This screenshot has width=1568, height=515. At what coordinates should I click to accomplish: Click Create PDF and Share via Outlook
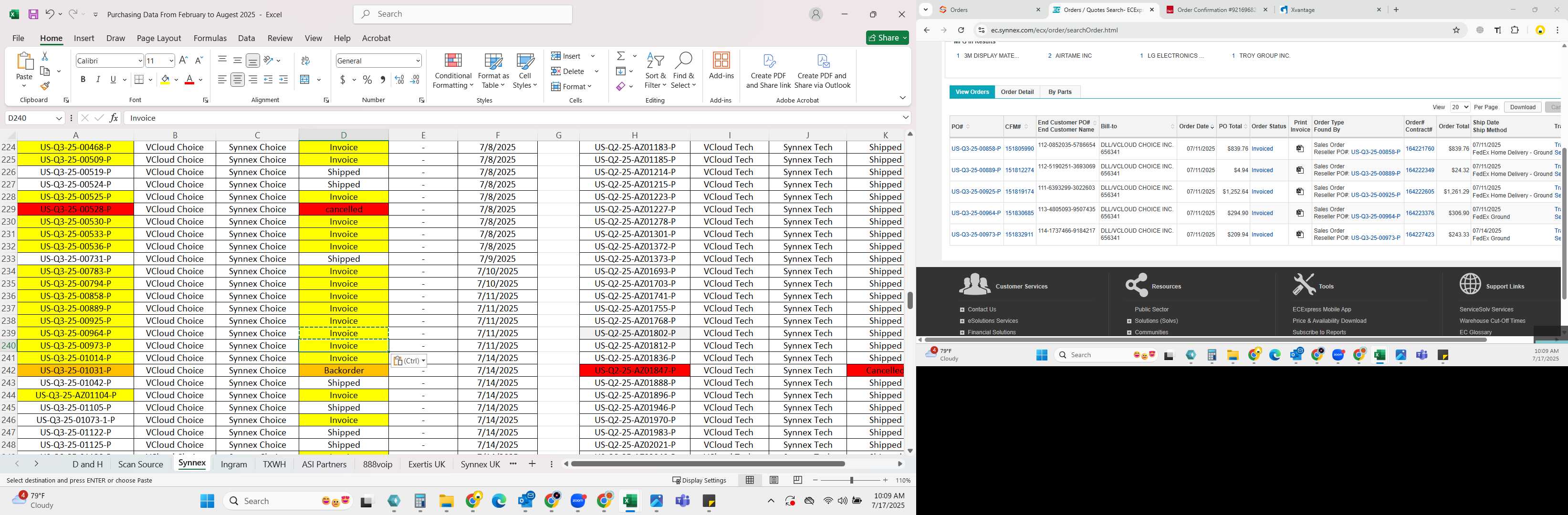click(822, 71)
